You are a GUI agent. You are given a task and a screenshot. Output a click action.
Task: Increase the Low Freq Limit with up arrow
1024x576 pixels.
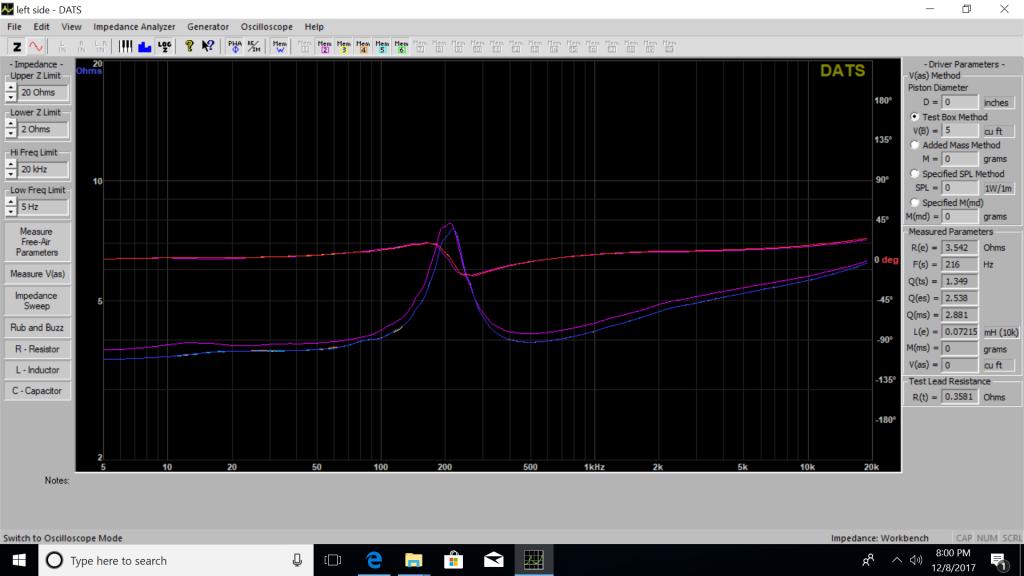[x=10, y=202]
